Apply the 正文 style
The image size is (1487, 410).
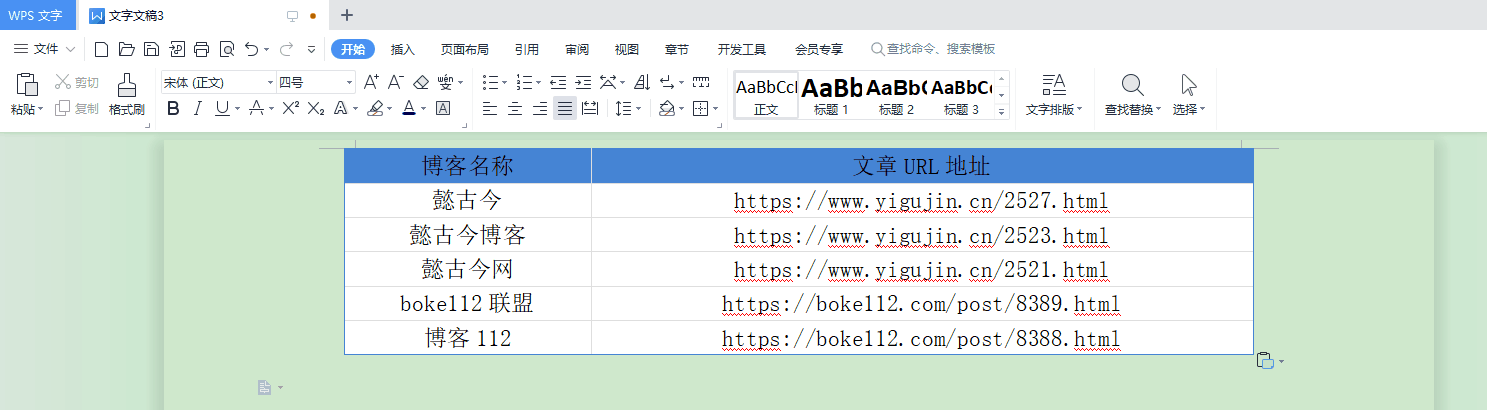(x=767, y=96)
